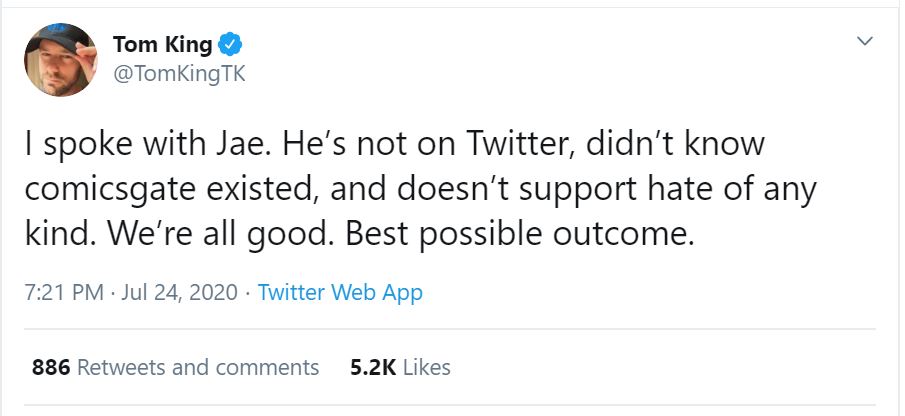
Task: Click the bold 886 count number
Action: tap(50, 367)
